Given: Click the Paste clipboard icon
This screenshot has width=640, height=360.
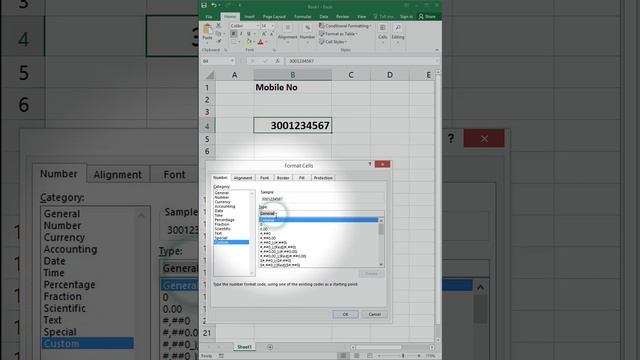Looking at the screenshot, I should pyautogui.click(x=207, y=30).
